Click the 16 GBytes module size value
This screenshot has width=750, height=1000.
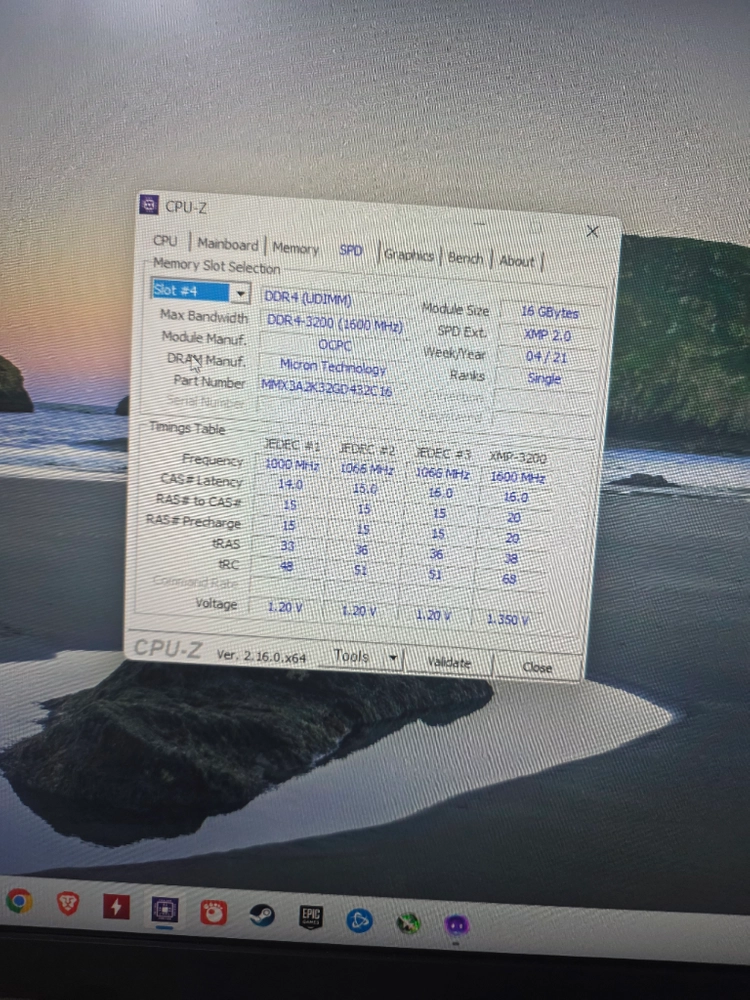[550, 312]
